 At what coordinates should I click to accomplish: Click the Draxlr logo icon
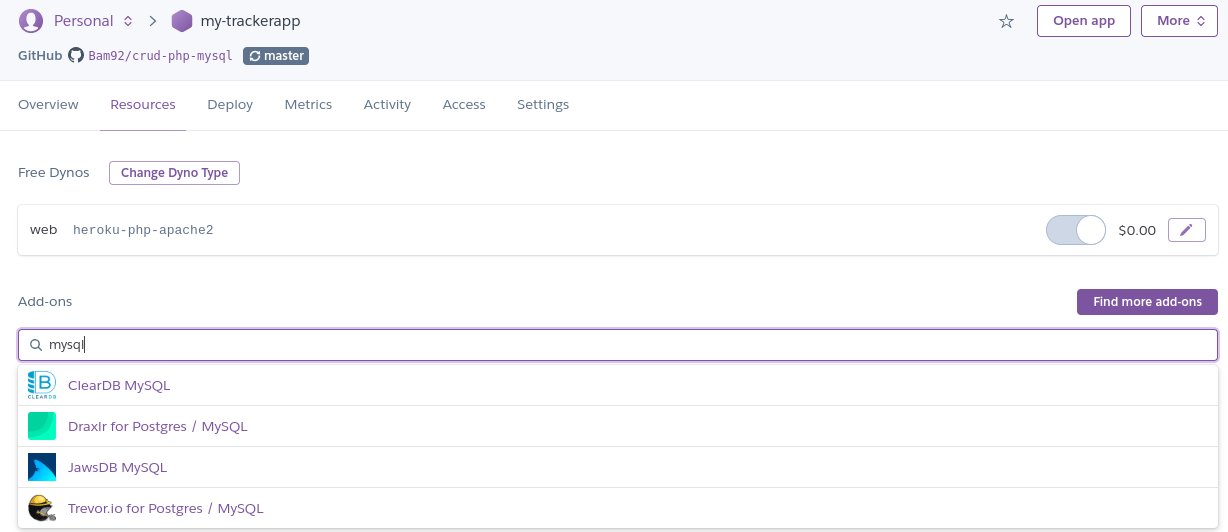42,426
